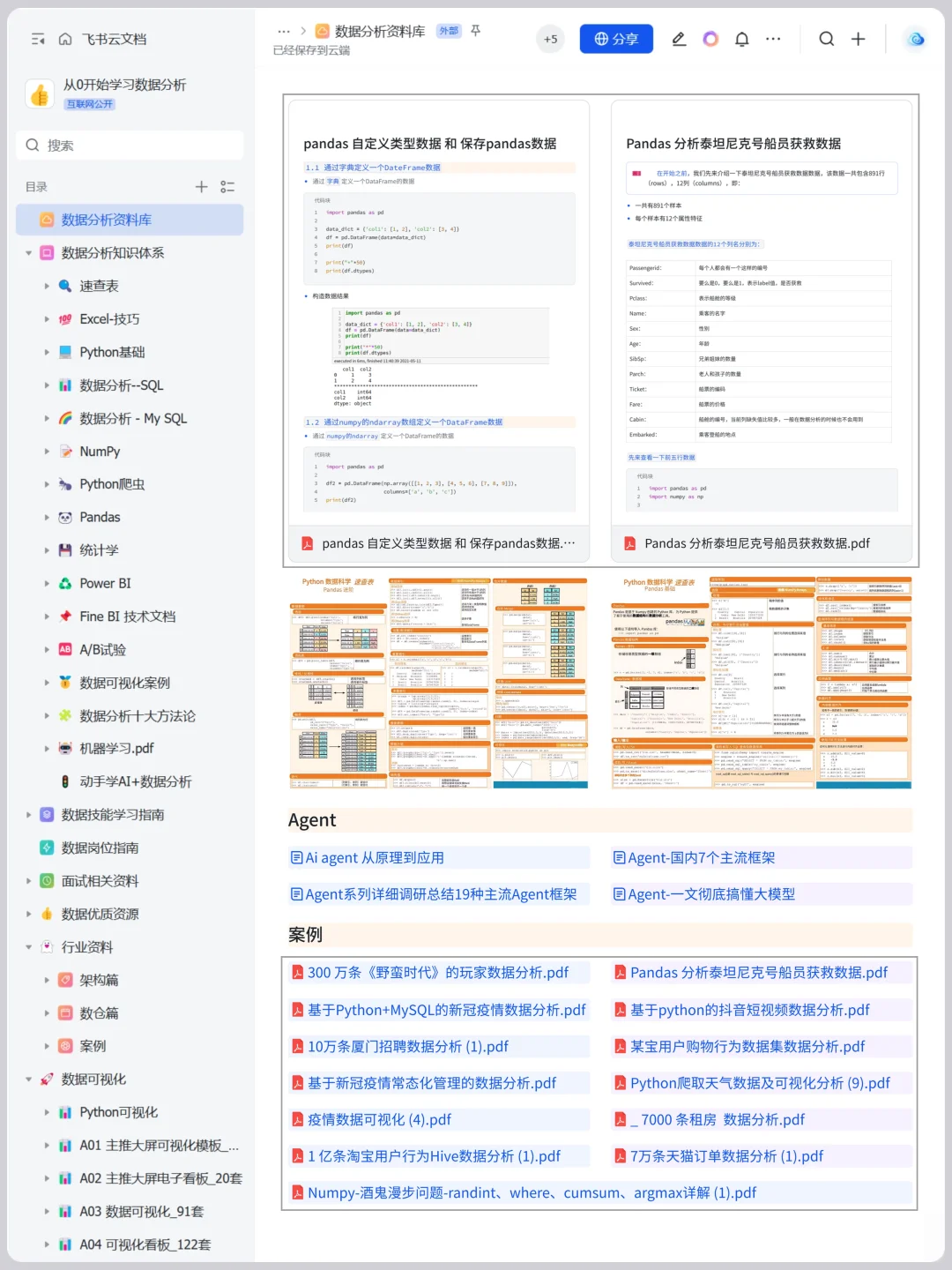Open the 统计学 page
Image resolution: width=952 pixels, height=1270 pixels.
pos(99,550)
